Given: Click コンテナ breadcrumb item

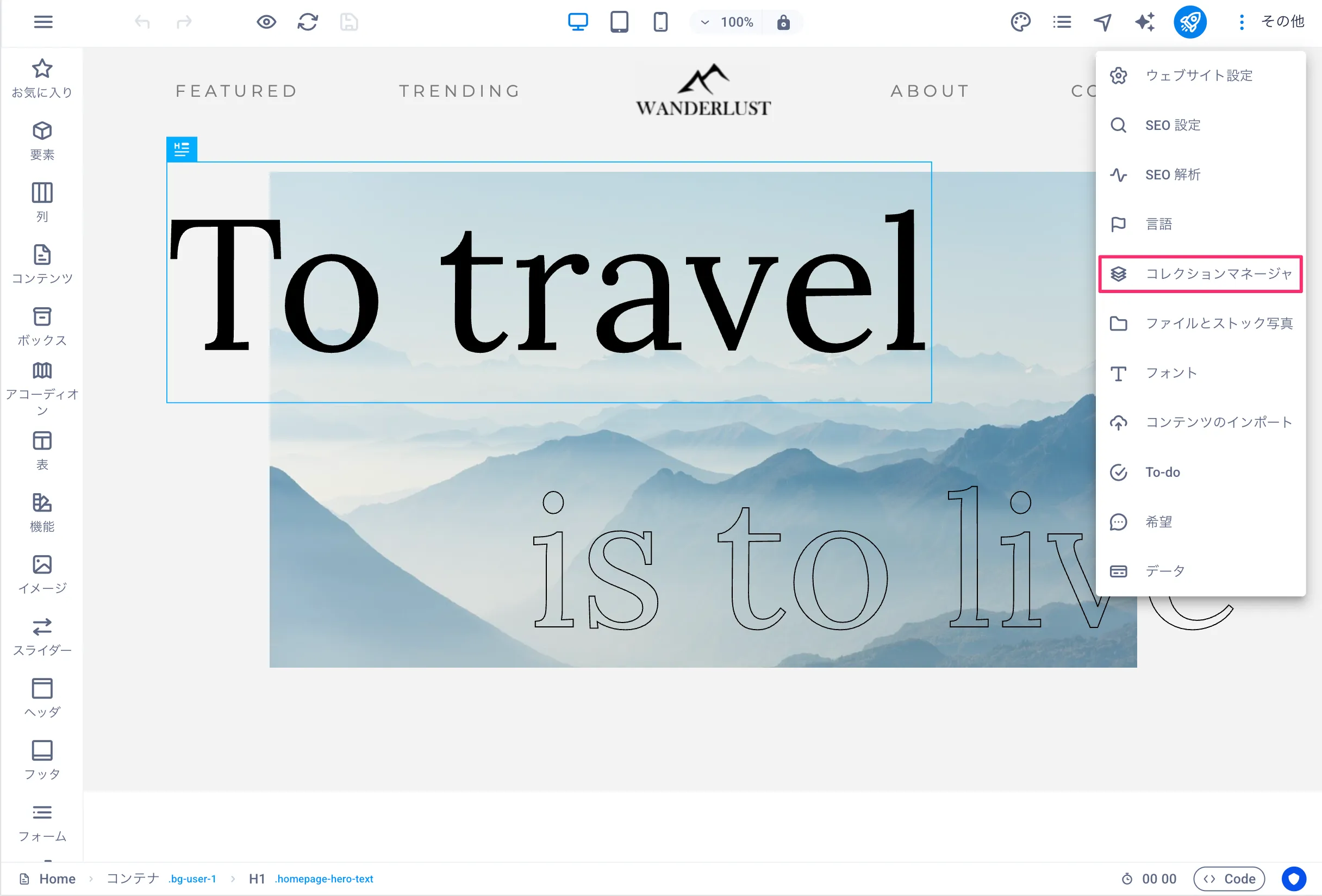Looking at the screenshot, I should point(133,879).
